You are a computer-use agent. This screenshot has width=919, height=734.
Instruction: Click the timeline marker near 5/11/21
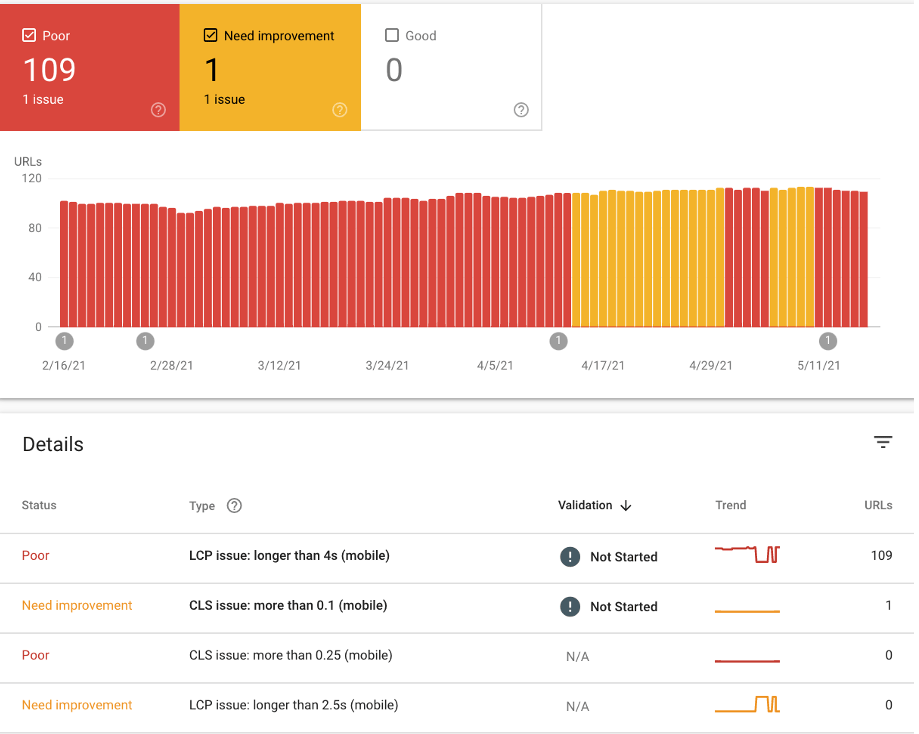tap(826, 340)
